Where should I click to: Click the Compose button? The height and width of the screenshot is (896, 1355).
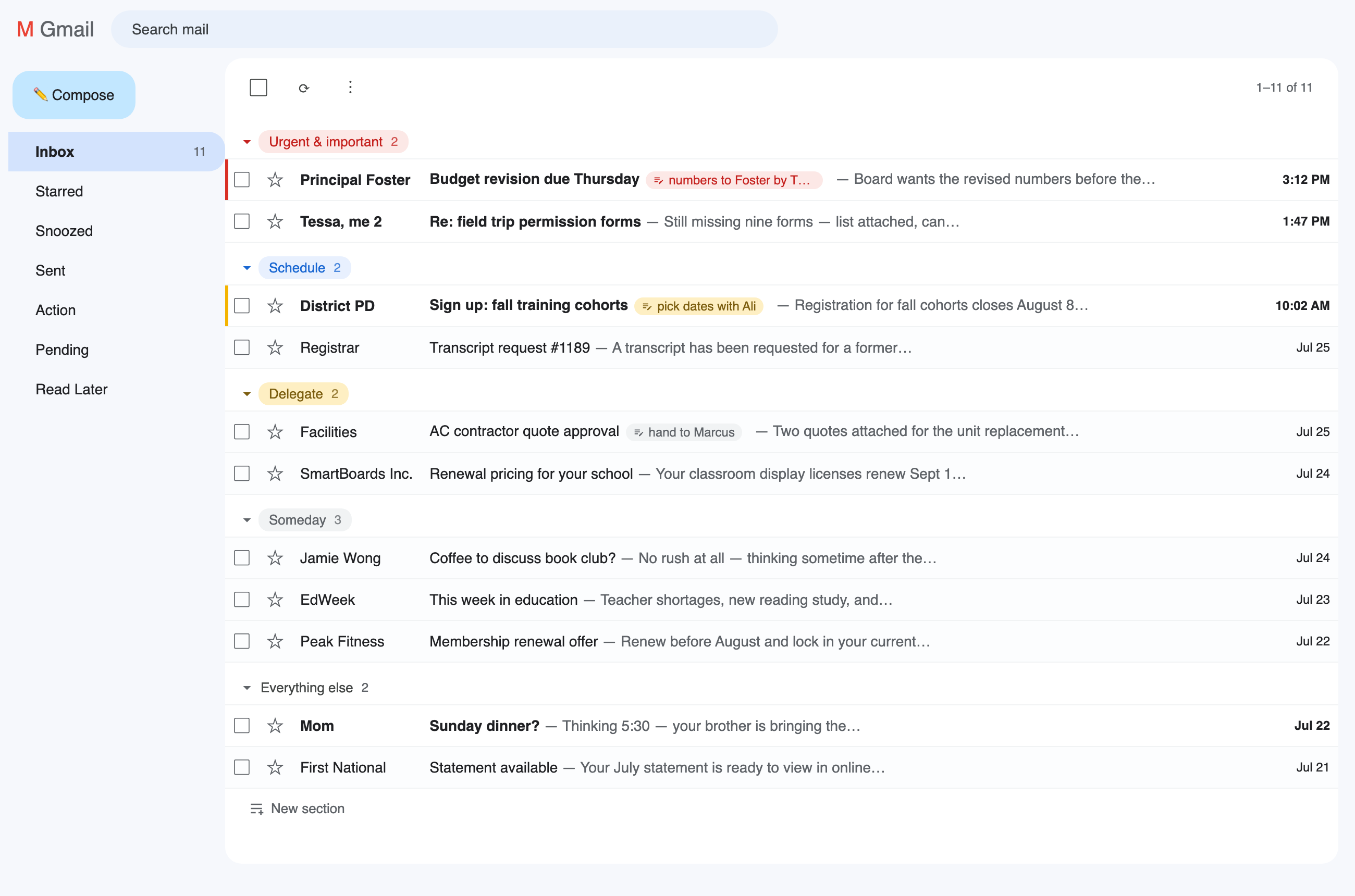pyautogui.click(x=74, y=95)
